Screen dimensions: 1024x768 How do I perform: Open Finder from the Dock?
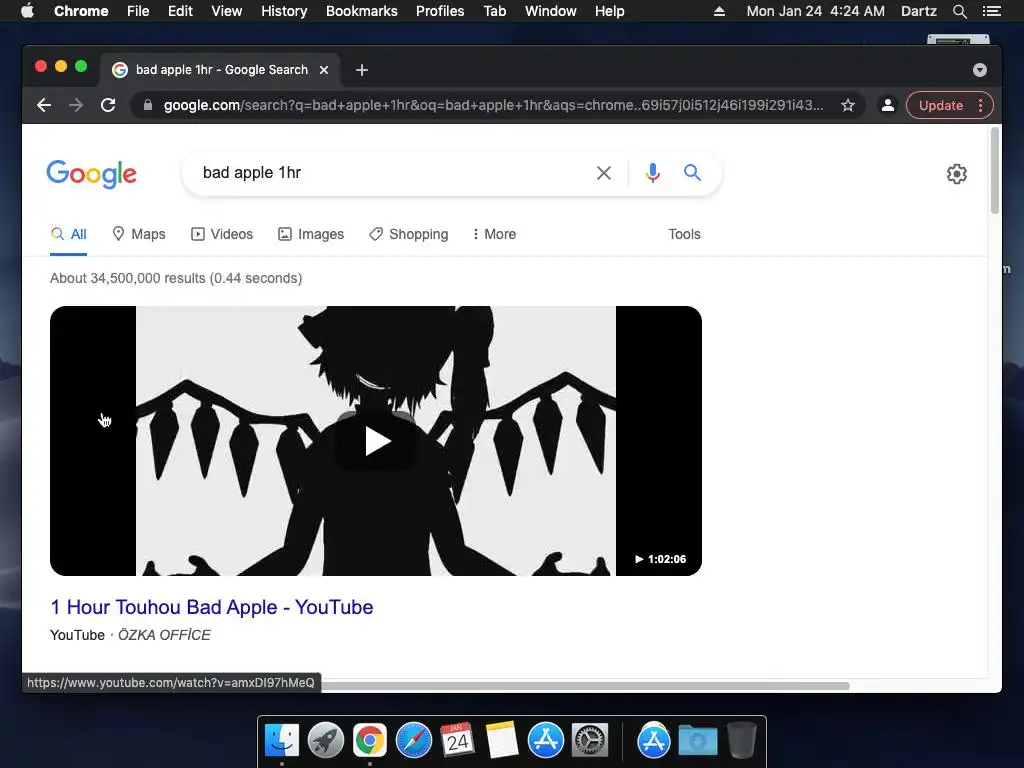282,741
